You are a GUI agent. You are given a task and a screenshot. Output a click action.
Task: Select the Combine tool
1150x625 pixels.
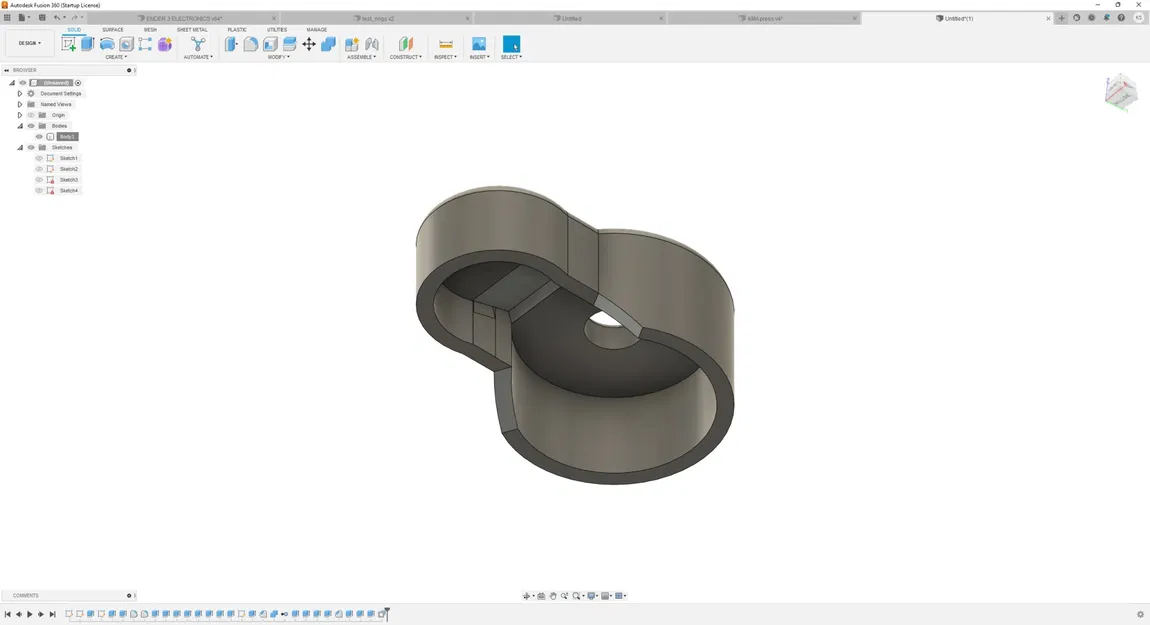point(329,44)
